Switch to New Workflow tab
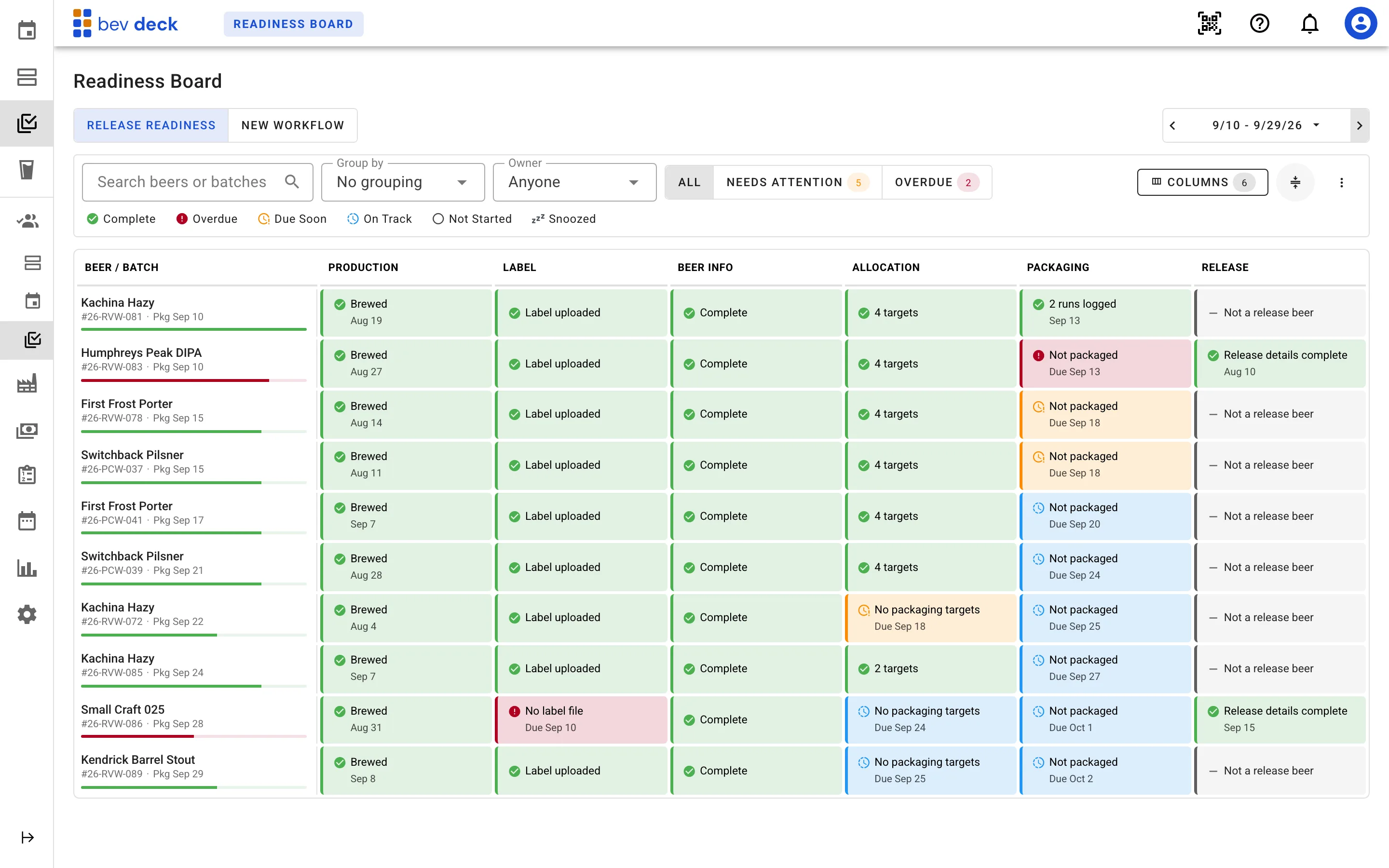The image size is (1389, 868). click(293, 125)
